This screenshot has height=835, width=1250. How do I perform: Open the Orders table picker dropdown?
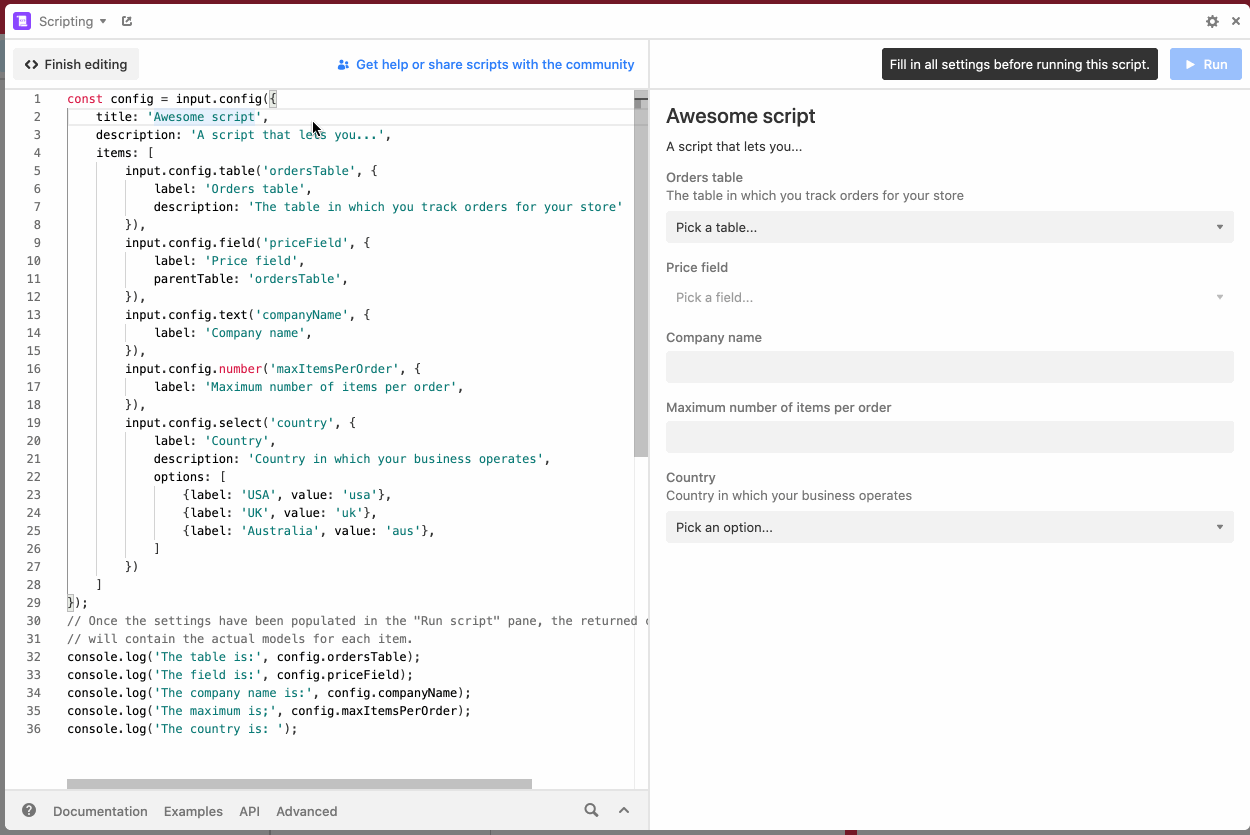coord(950,227)
